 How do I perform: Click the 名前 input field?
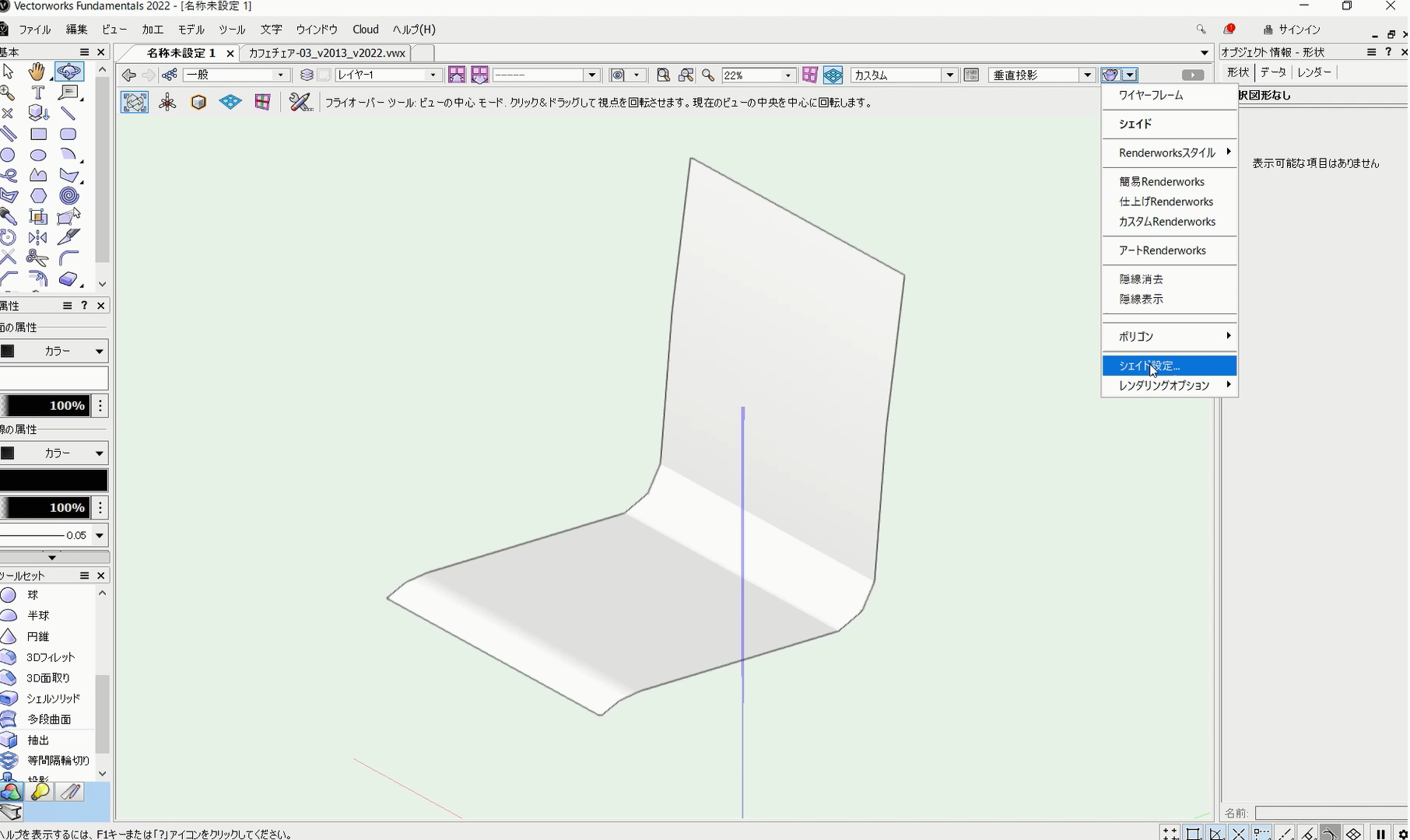tap(1331, 813)
